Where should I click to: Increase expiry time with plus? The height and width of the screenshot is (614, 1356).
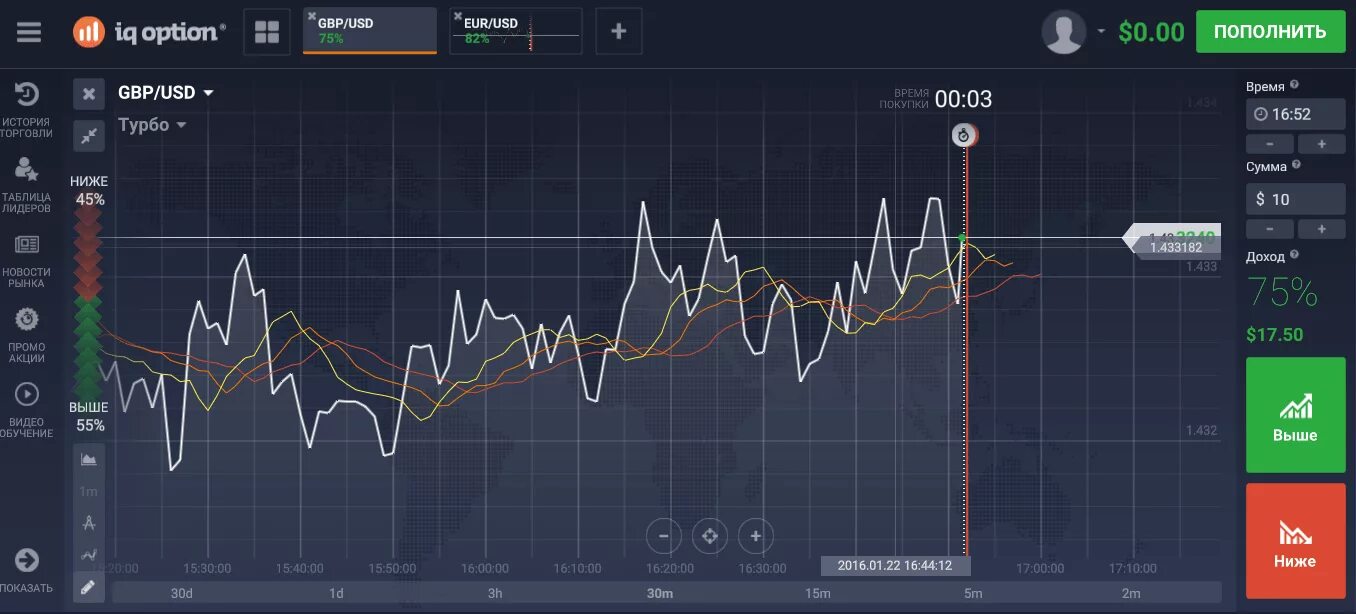[x=1321, y=144]
